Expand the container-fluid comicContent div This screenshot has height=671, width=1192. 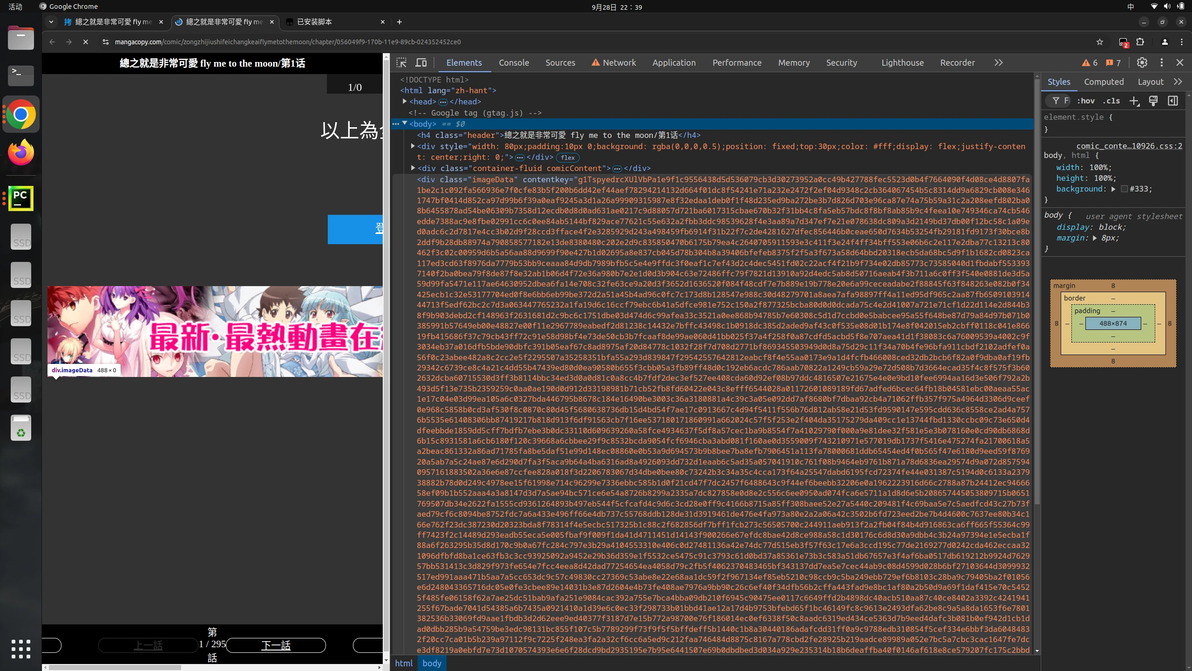click(x=413, y=168)
